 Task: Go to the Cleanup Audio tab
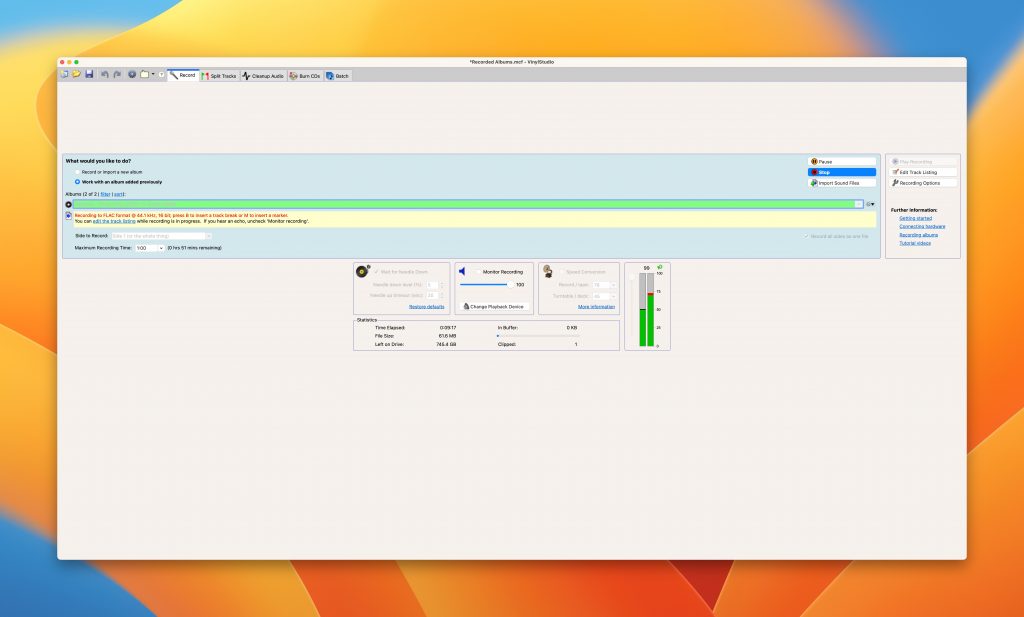263,76
